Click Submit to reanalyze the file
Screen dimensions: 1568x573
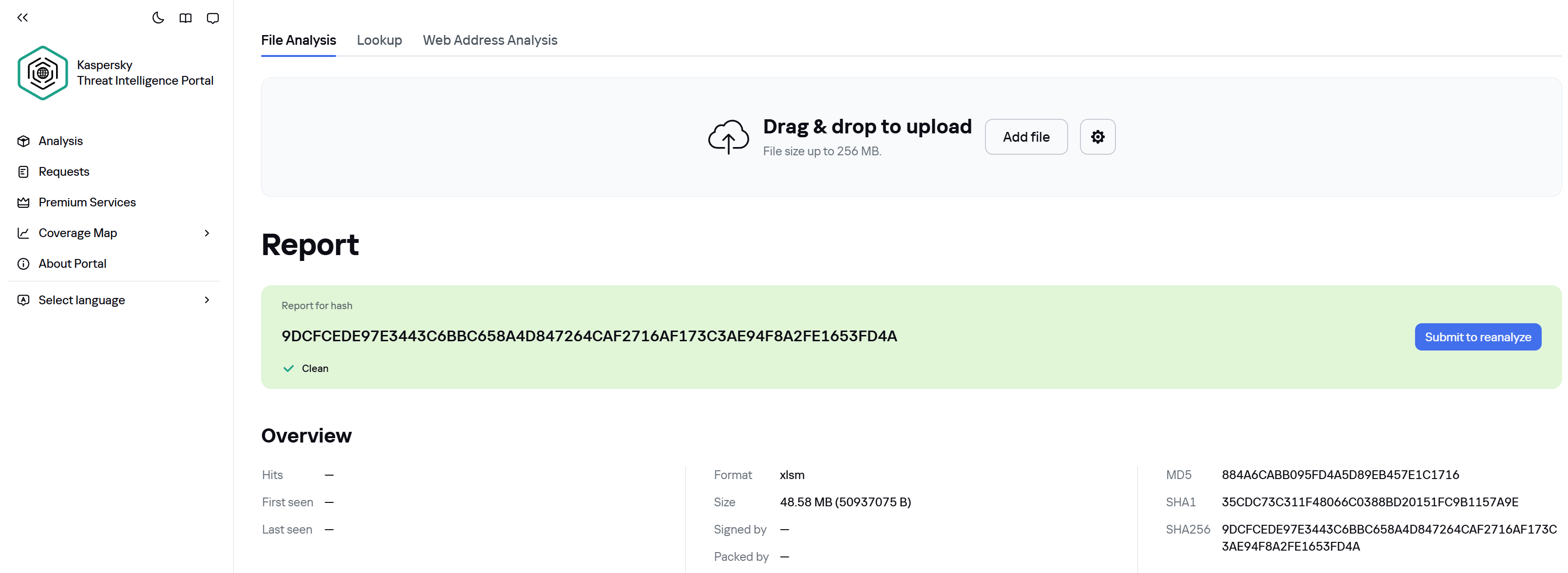coord(1478,336)
